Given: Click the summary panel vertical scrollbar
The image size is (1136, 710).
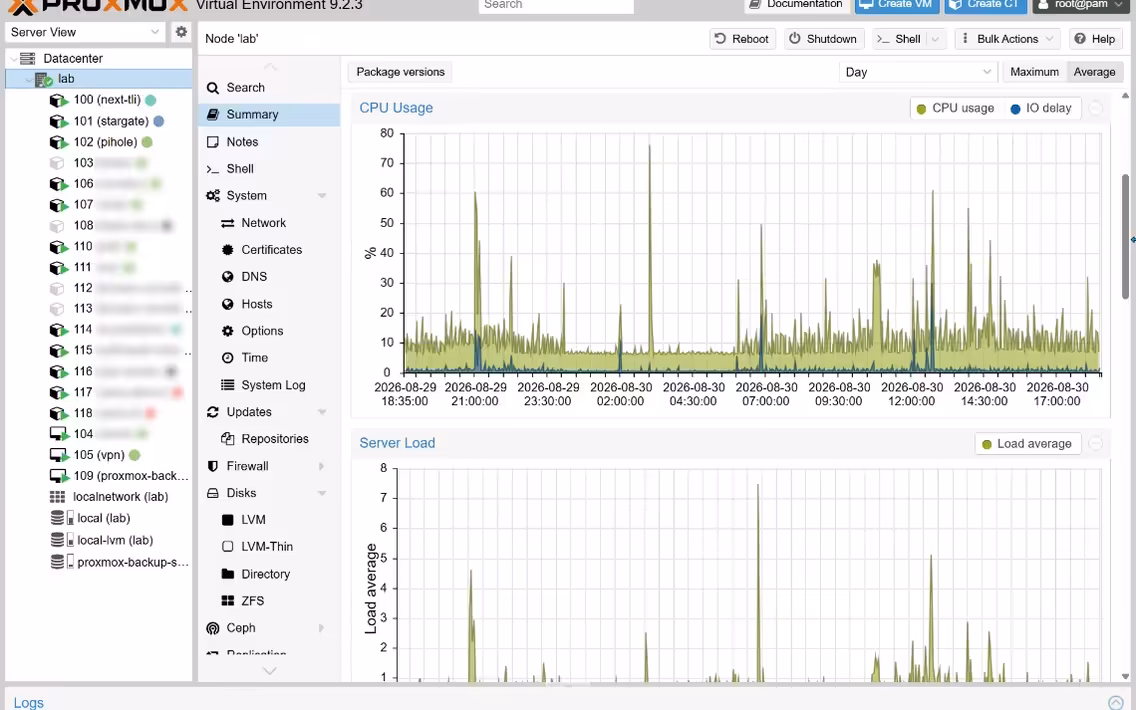Looking at the screenshot, I should click(x=1125, y=236).
